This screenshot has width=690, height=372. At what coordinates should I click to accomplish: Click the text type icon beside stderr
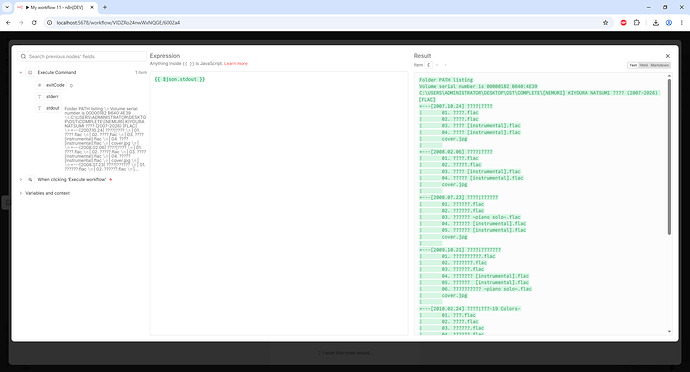[x=39, y=96]
